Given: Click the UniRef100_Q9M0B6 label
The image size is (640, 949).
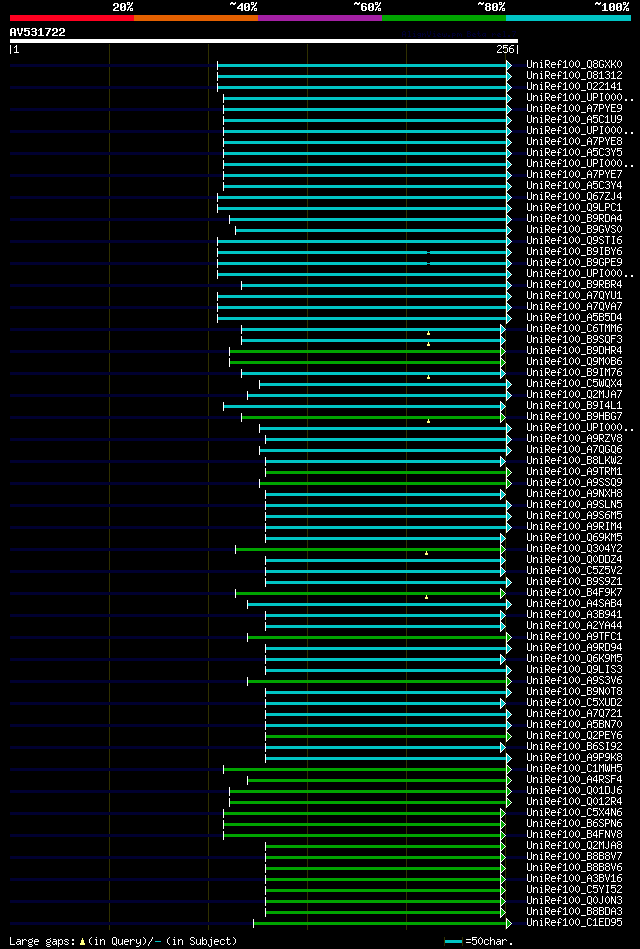Looking at the screenshot, I should point(574,362).
